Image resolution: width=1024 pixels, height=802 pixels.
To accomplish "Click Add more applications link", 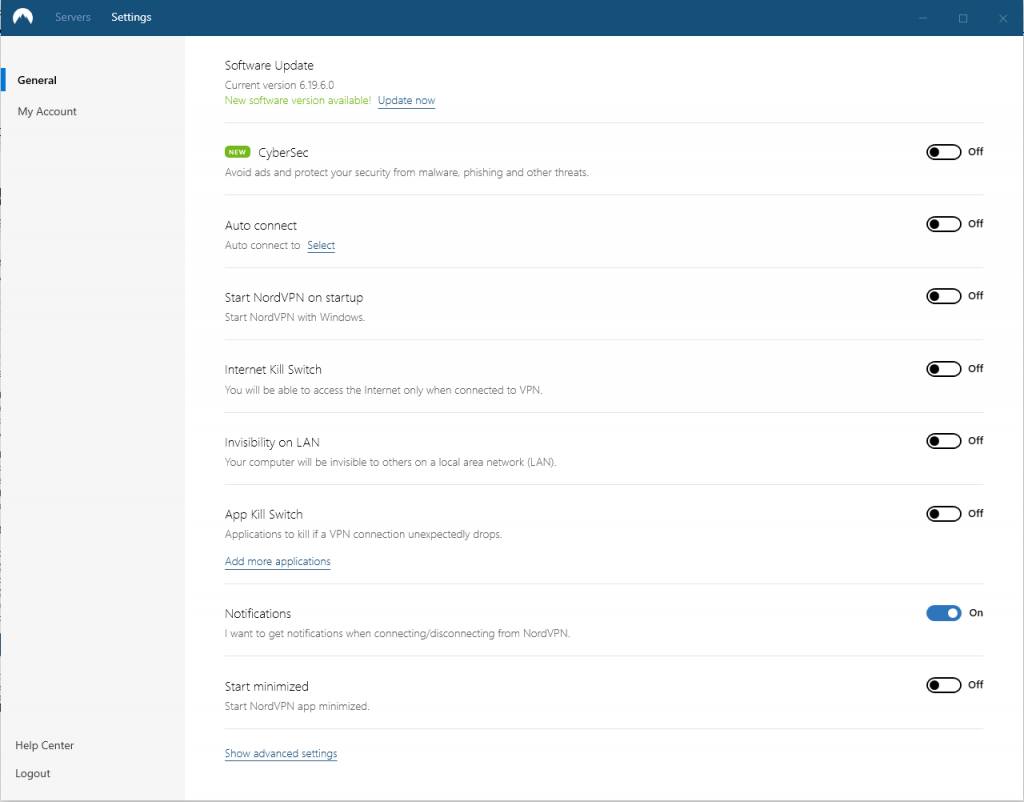I will coord(278,562).
